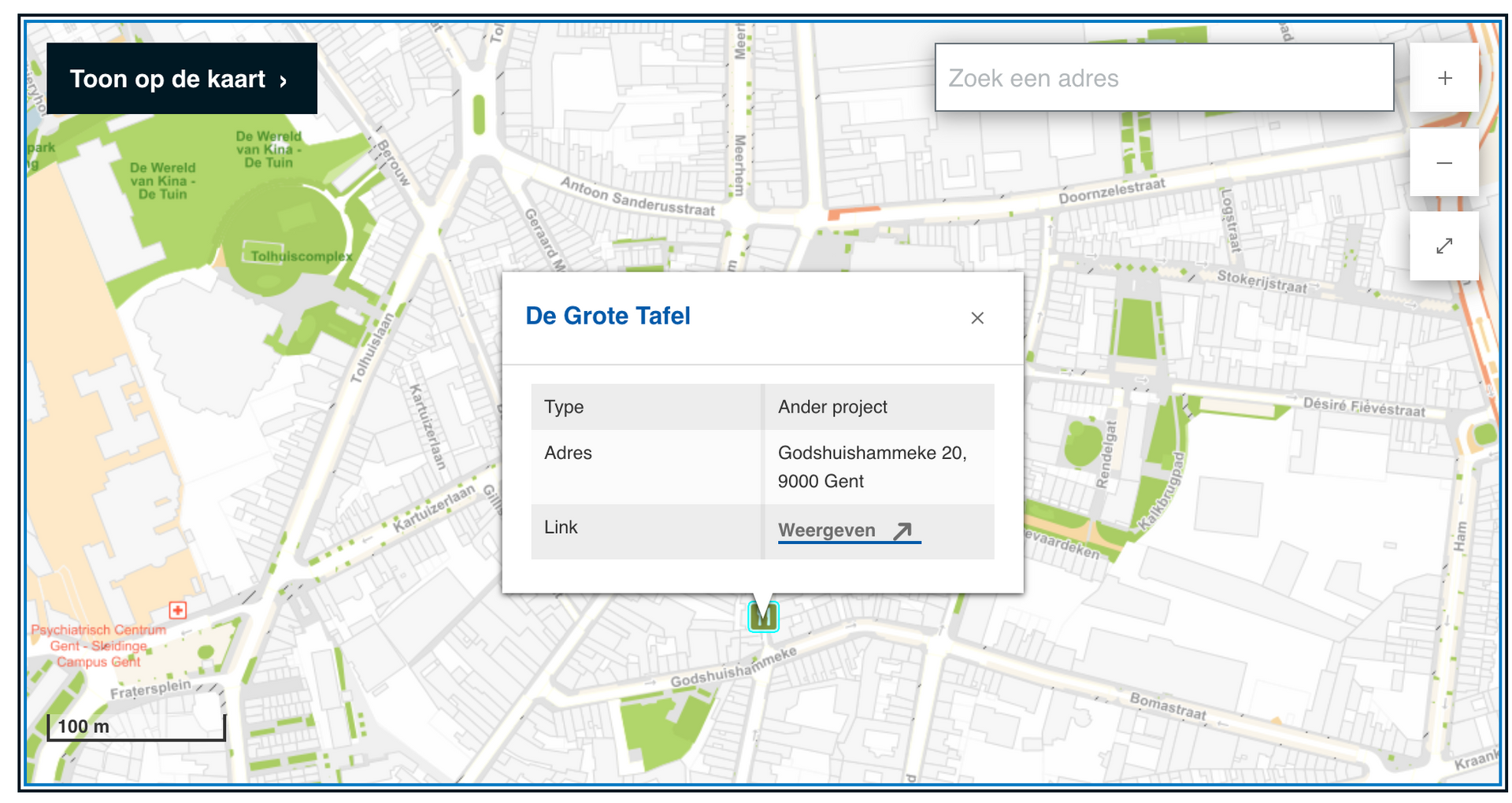Click the Toon op de kaart button
The image size is (1512, 803).
click(182, 79)
